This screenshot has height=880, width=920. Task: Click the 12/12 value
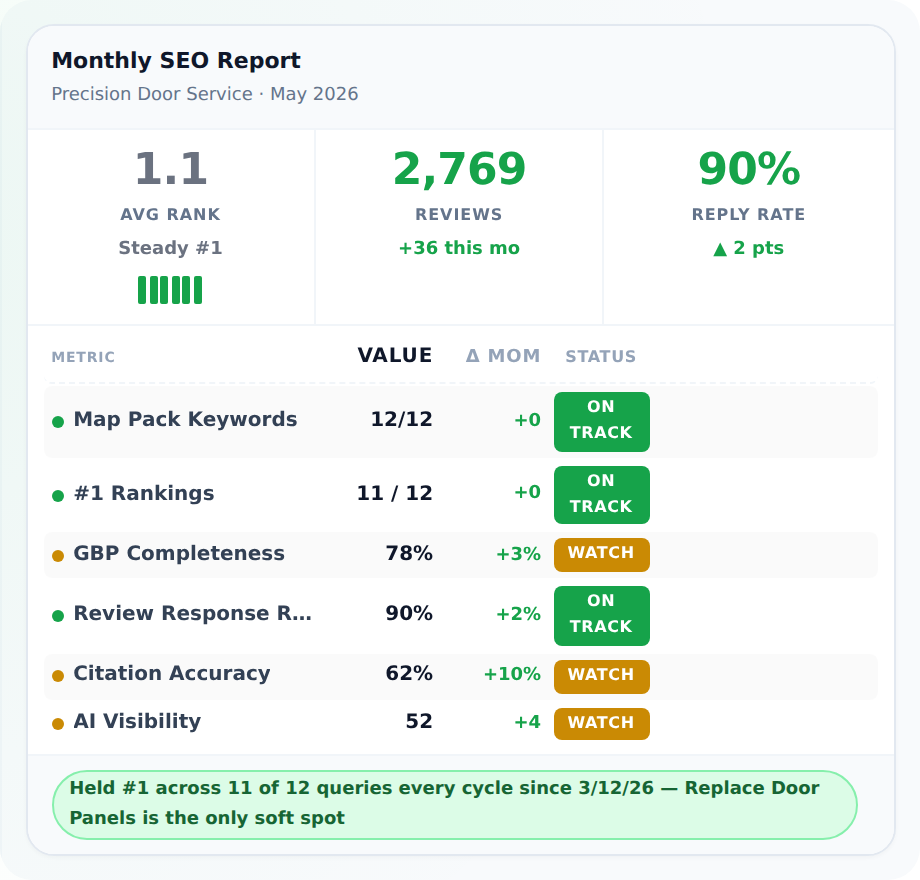click(x=402, y=419)
